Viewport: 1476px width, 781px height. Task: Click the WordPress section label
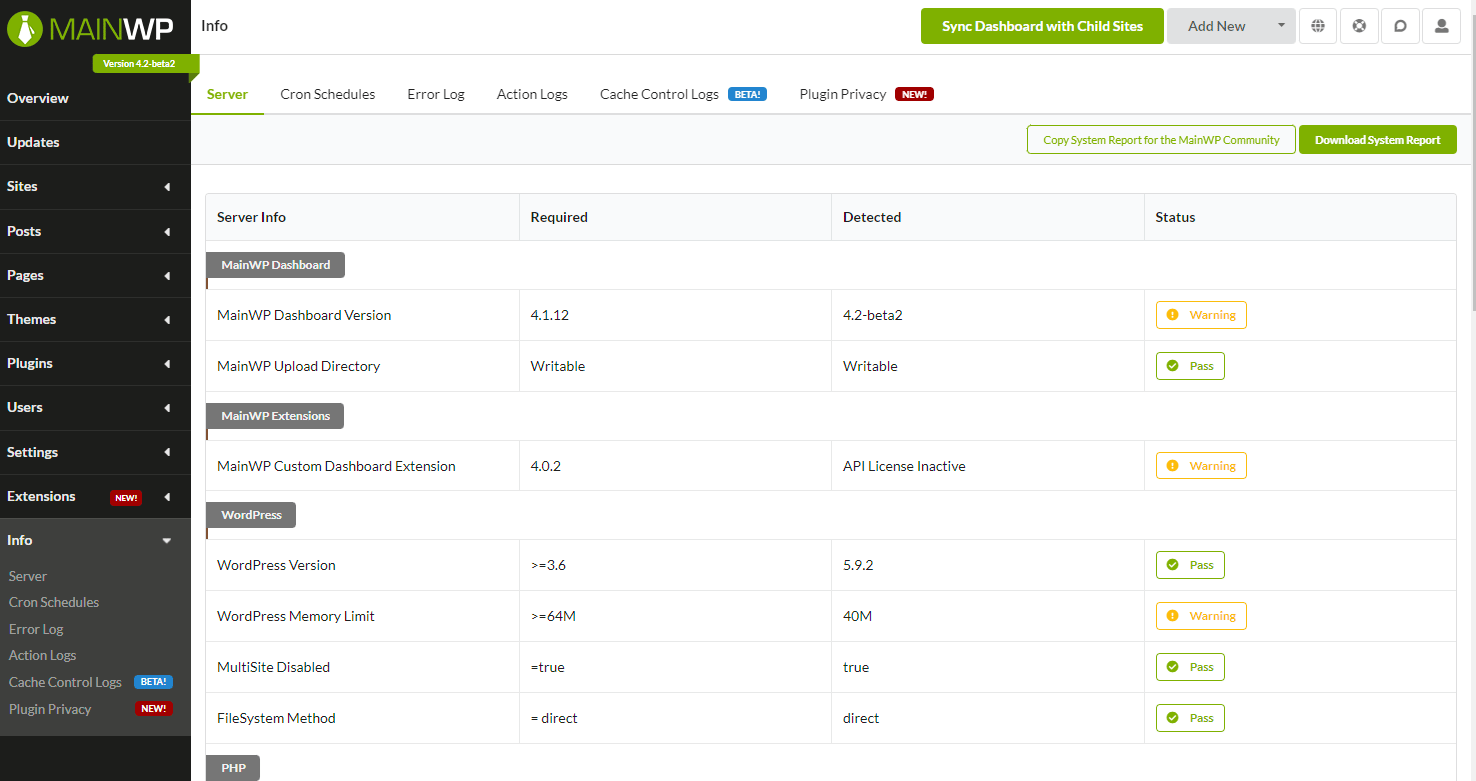[x=251, y=515]
